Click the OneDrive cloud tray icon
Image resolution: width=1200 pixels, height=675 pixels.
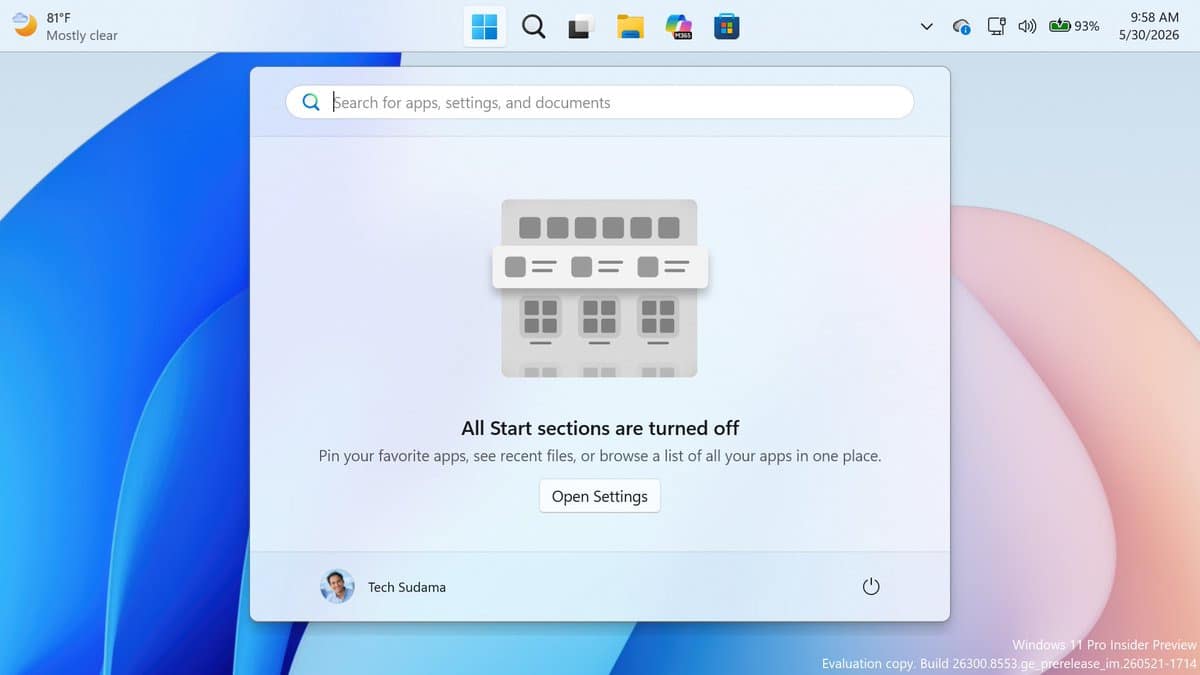(961, 26)
